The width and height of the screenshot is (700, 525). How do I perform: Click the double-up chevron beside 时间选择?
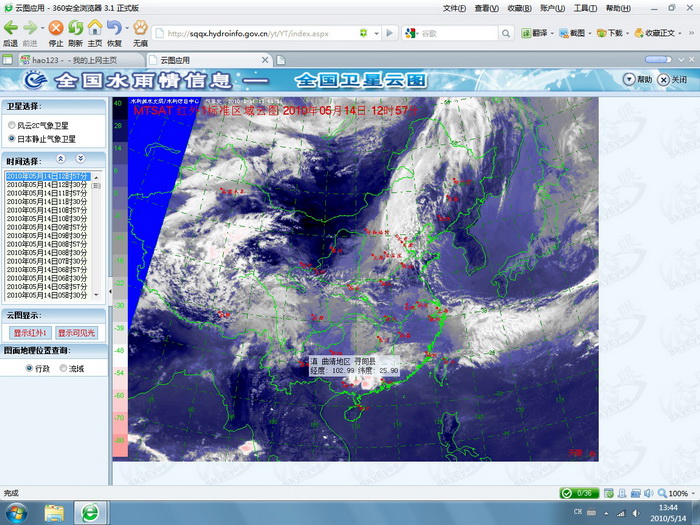point(60,159)
